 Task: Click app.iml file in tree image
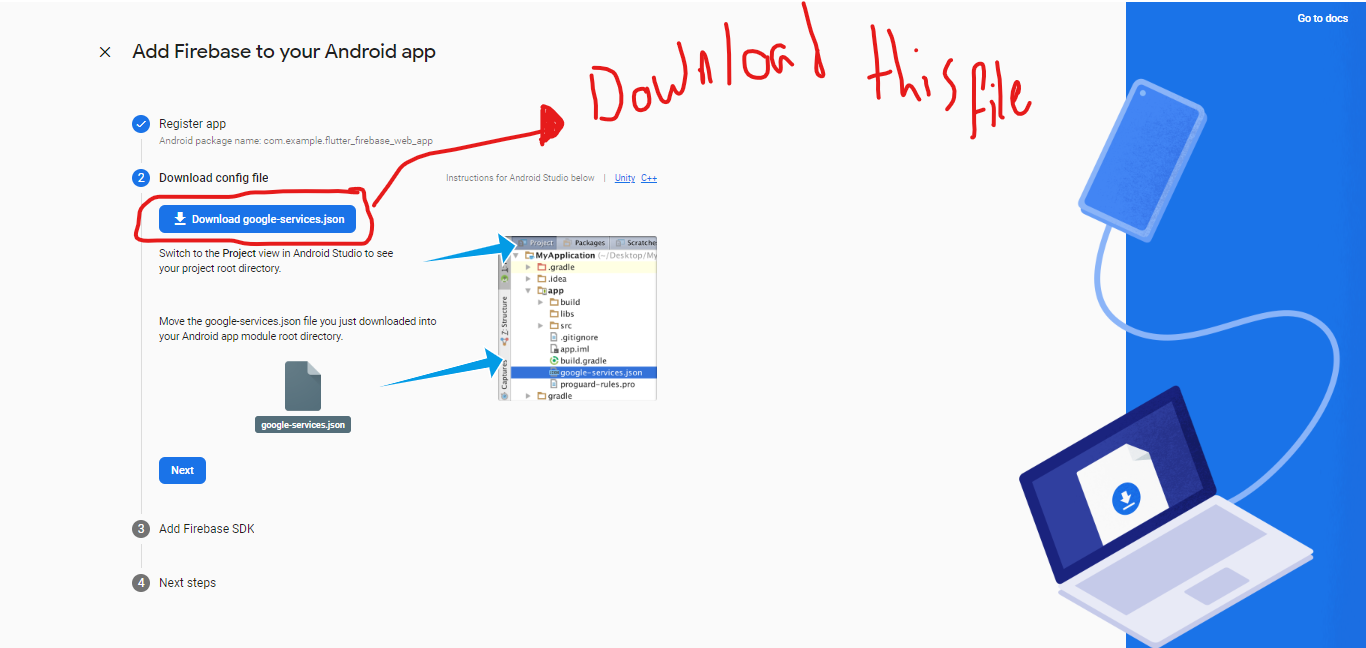pos(570,349)
